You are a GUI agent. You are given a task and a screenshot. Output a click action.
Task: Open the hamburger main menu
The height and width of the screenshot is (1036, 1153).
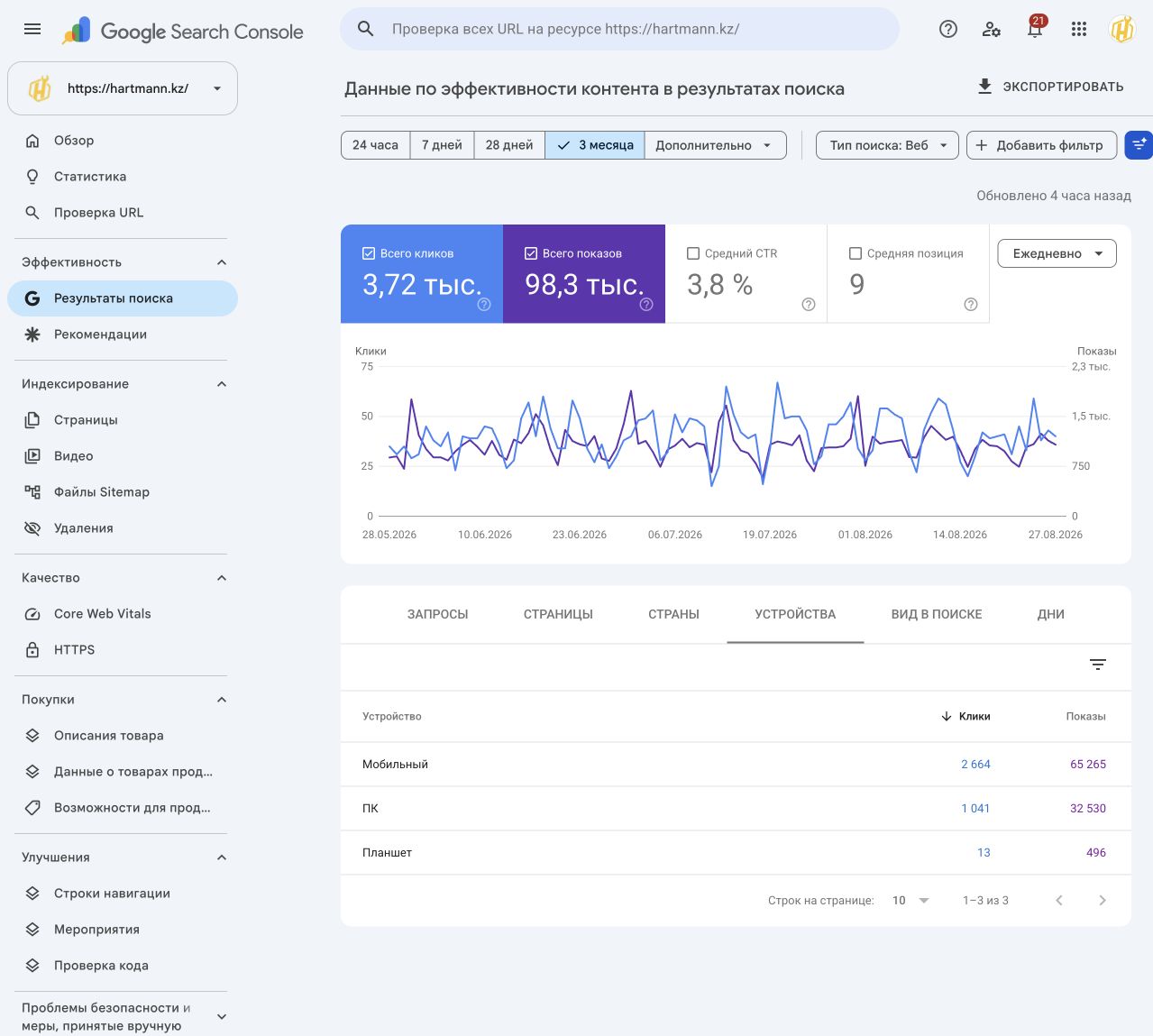32,30
